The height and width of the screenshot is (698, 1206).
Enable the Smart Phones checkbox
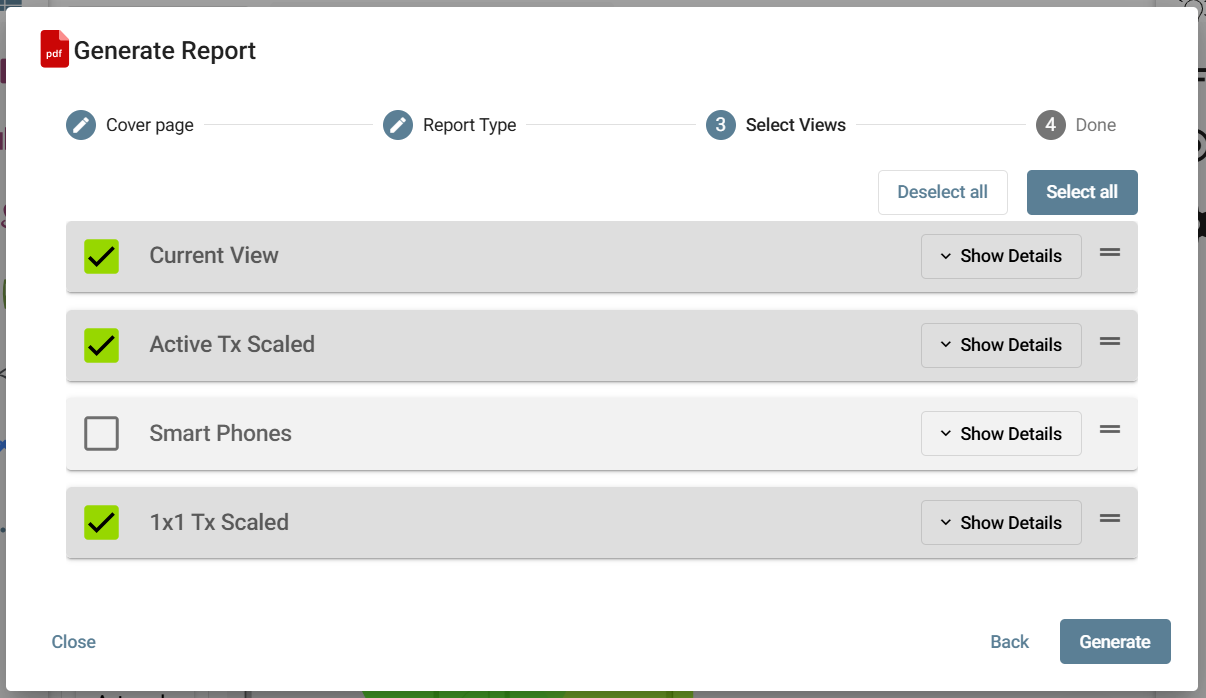pyautogui.click(x=102, y=434)
